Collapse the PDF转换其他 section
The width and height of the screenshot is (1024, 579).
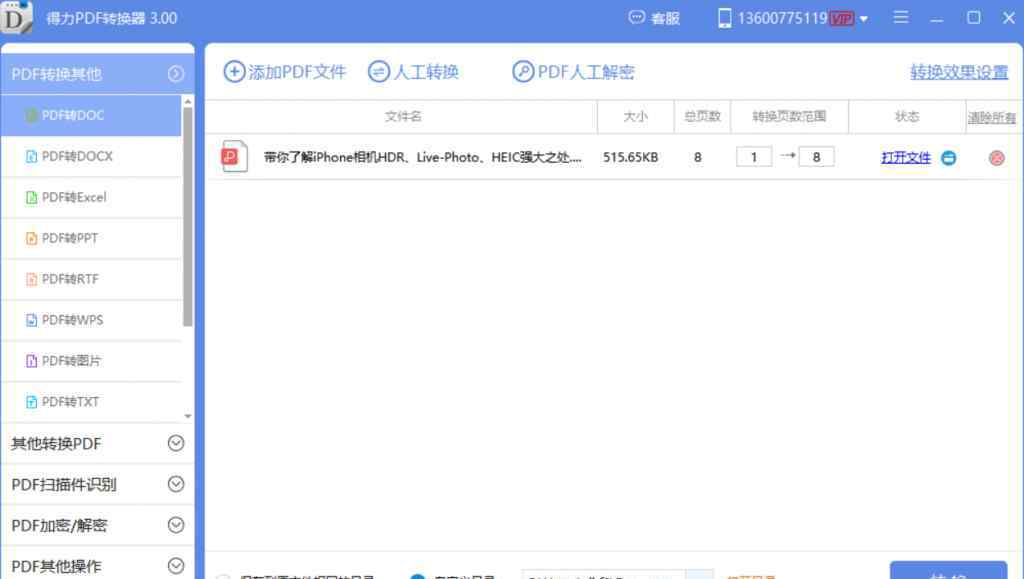pos(176,74)
